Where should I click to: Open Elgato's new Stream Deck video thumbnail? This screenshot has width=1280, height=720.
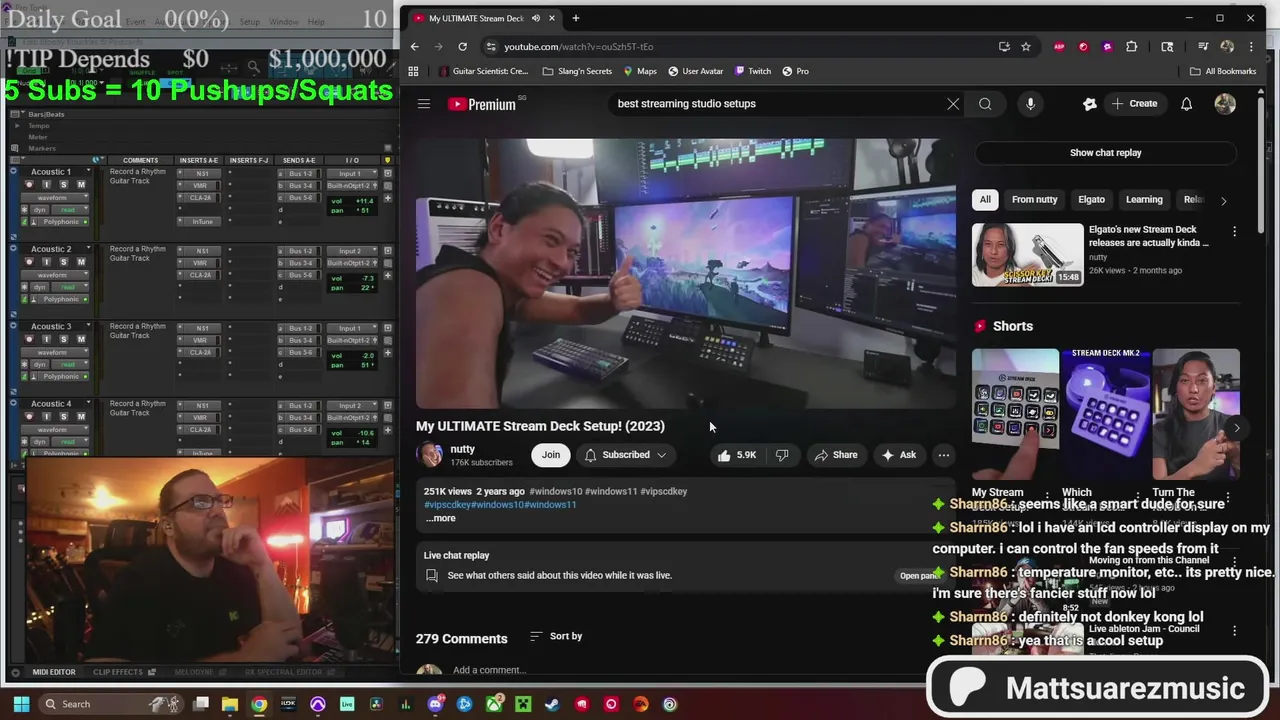click(x=1027, y=254)
